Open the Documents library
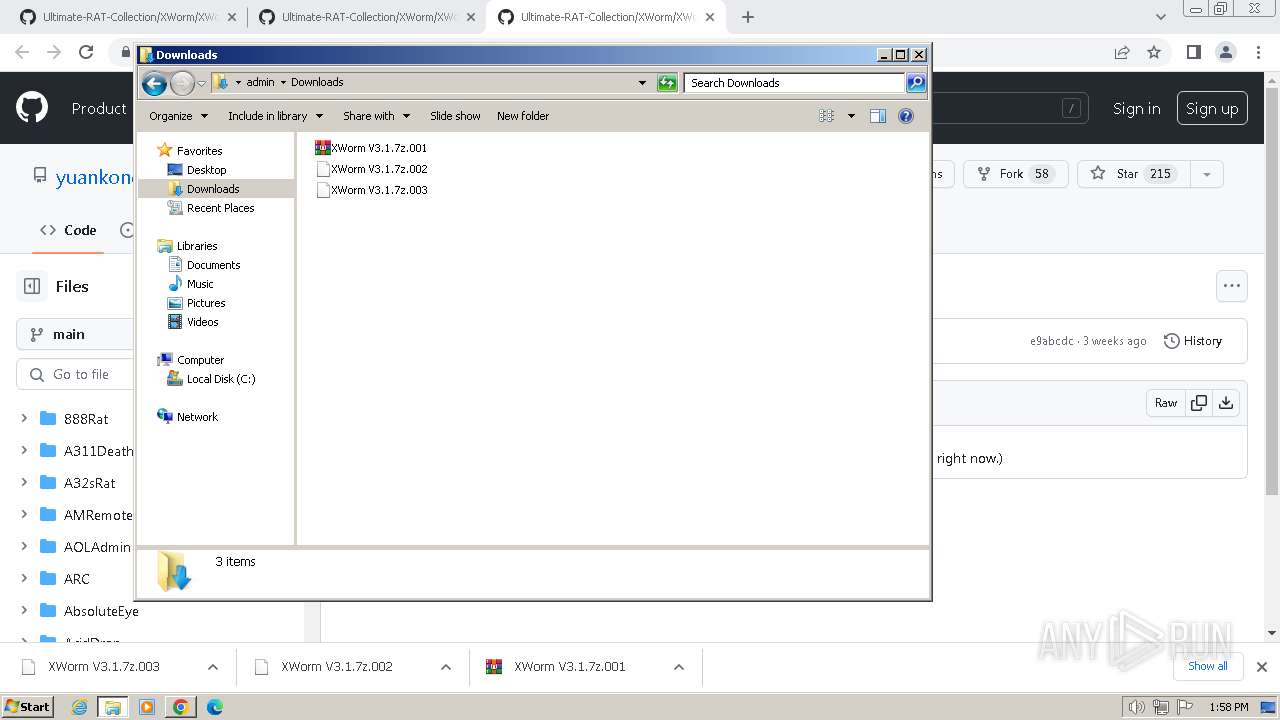 click(213, 265)
